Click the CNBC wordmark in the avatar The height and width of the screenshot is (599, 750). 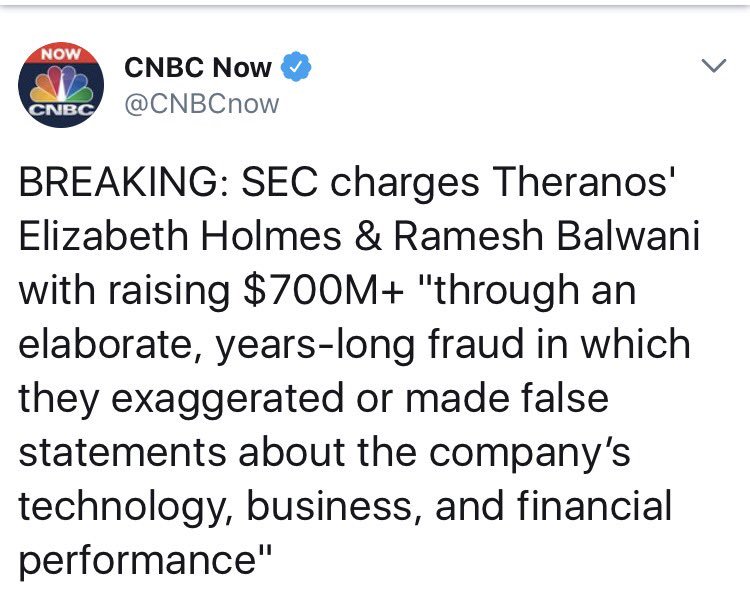tap(61, 110)
